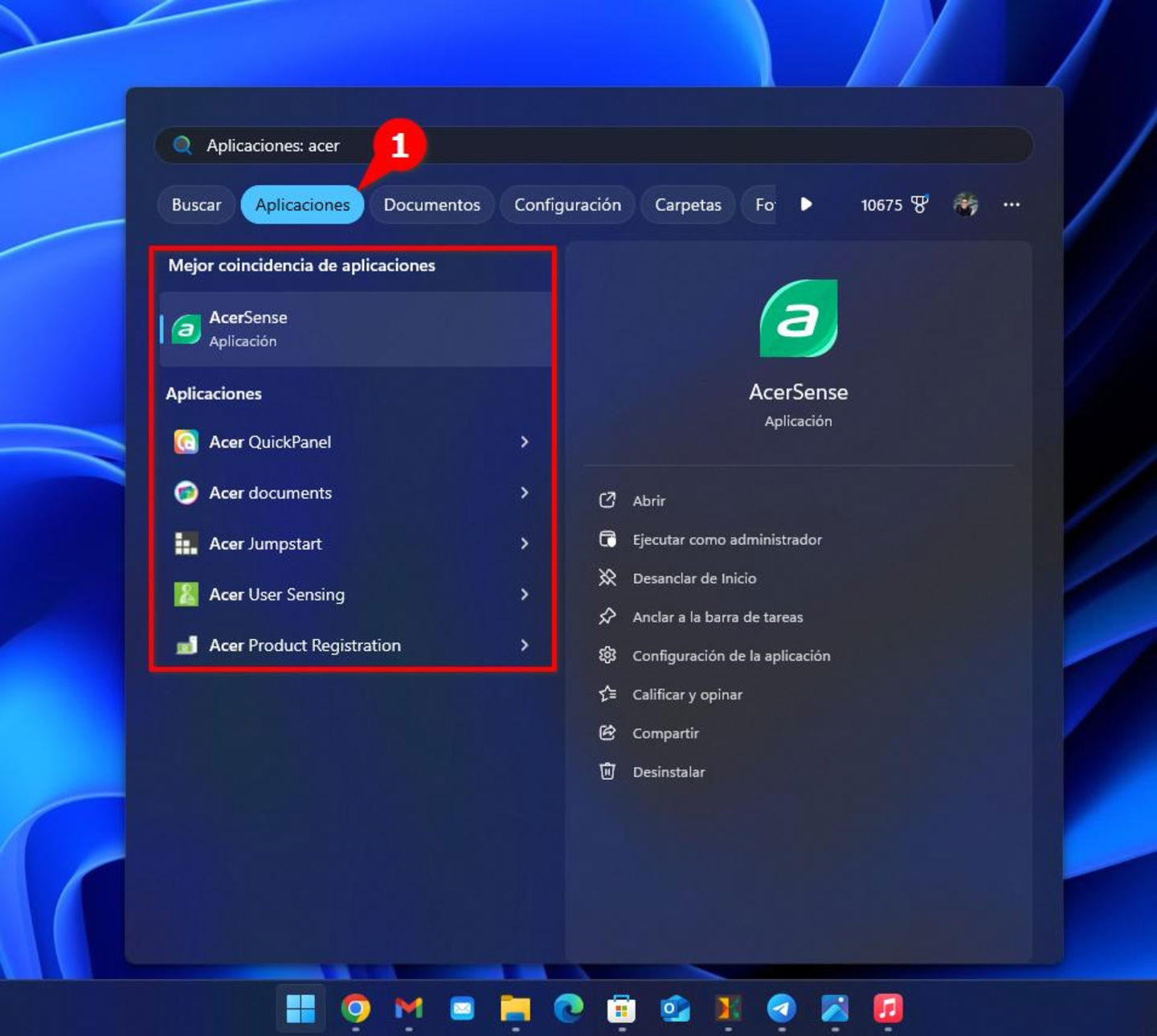Click the gear icon for app settings
The image size is (1157, 1036).
click(x=607, y=655)
